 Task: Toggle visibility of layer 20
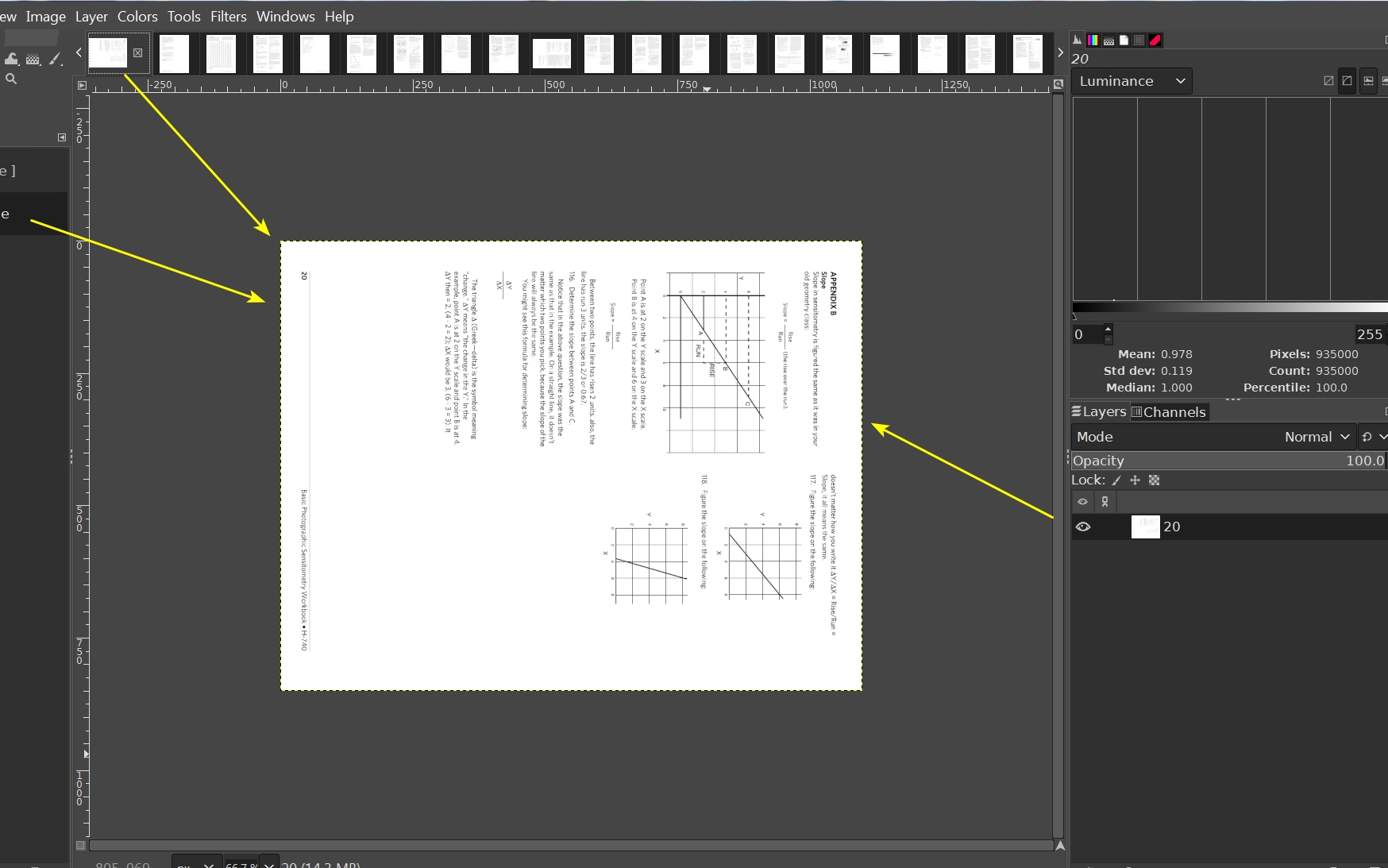coord(1083,527)
